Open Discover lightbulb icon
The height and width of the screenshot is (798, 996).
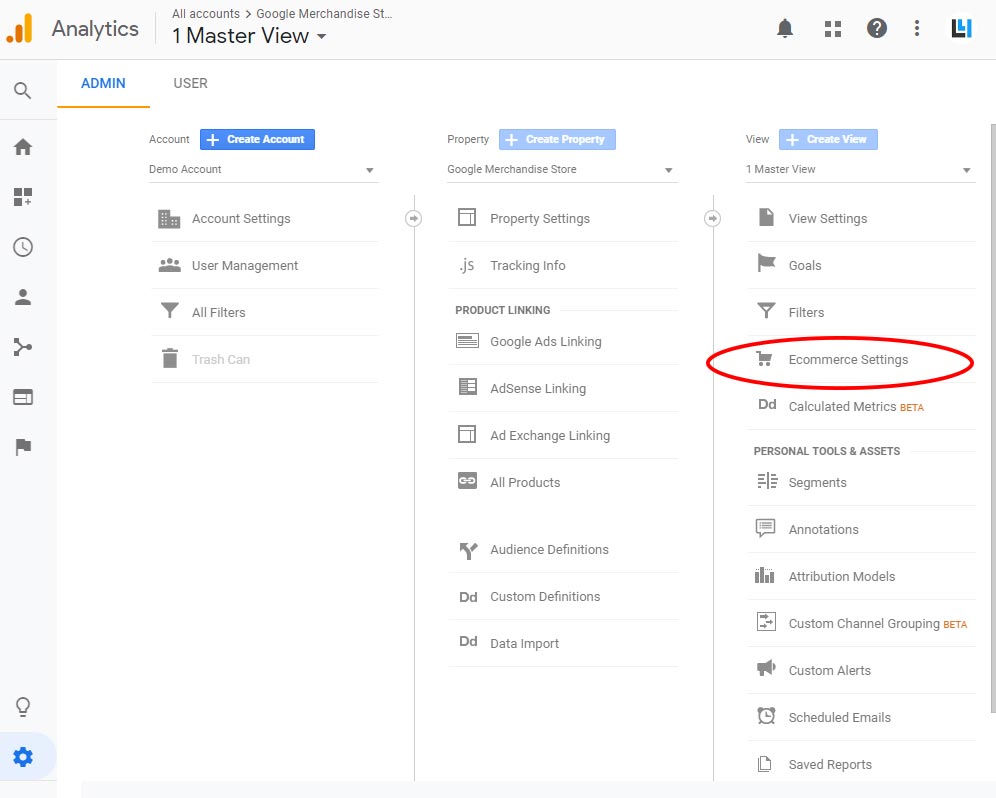22,707
